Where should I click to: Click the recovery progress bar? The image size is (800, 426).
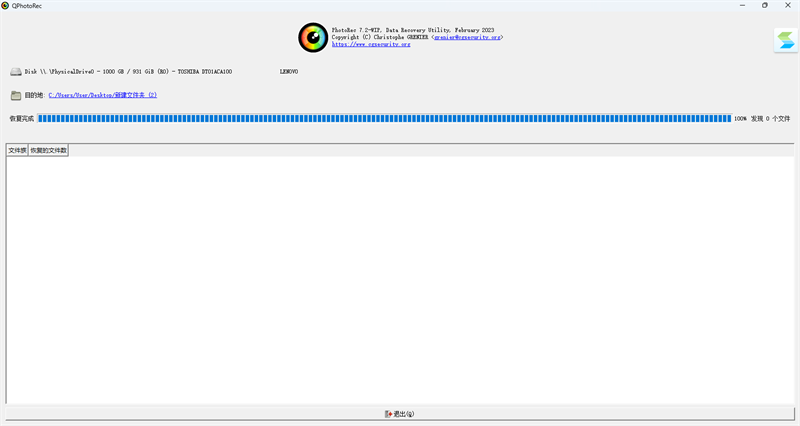tap(385, 118)
